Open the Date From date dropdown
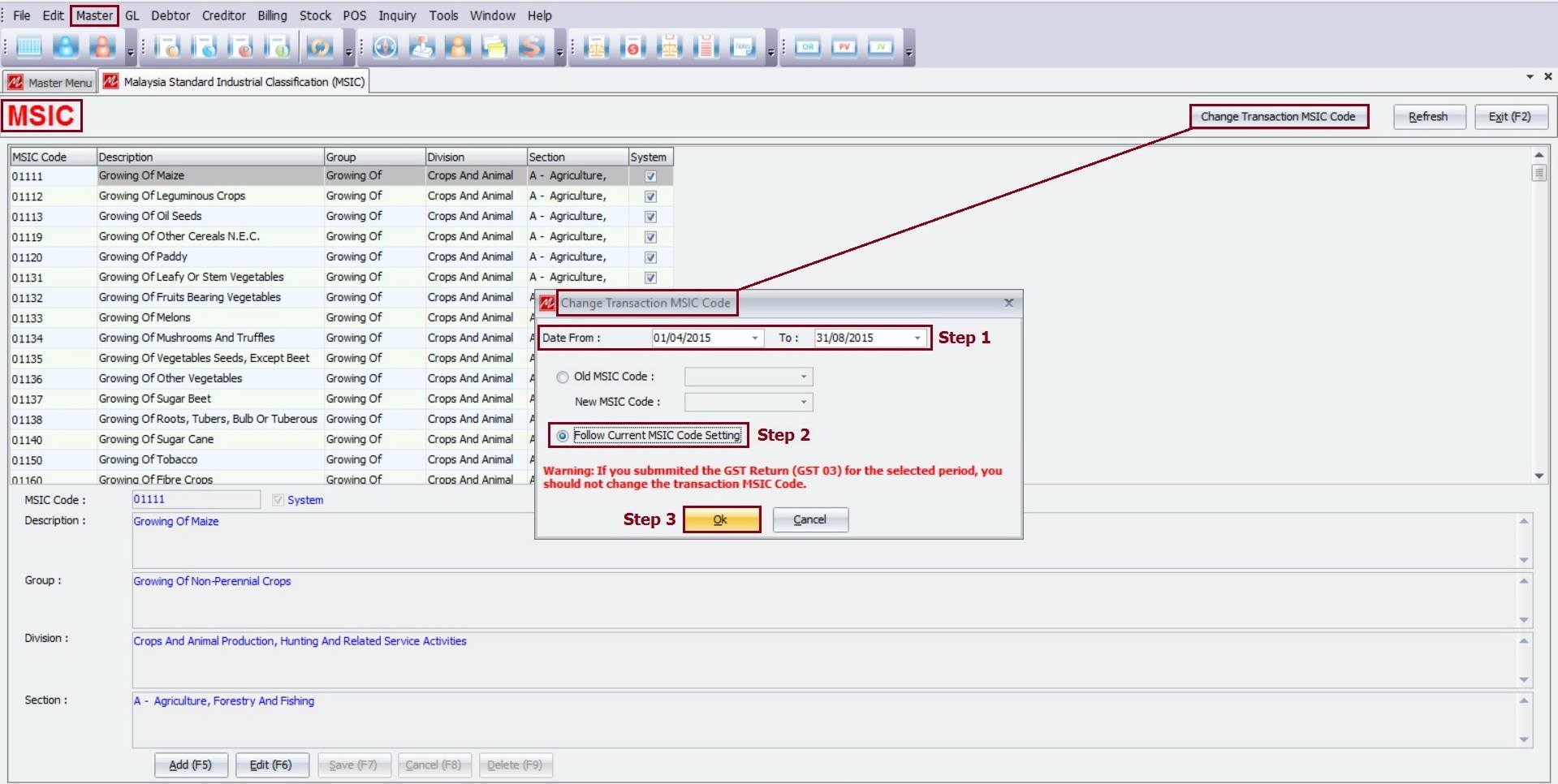Screen dimensions: 1558x784 click(755, 338)
